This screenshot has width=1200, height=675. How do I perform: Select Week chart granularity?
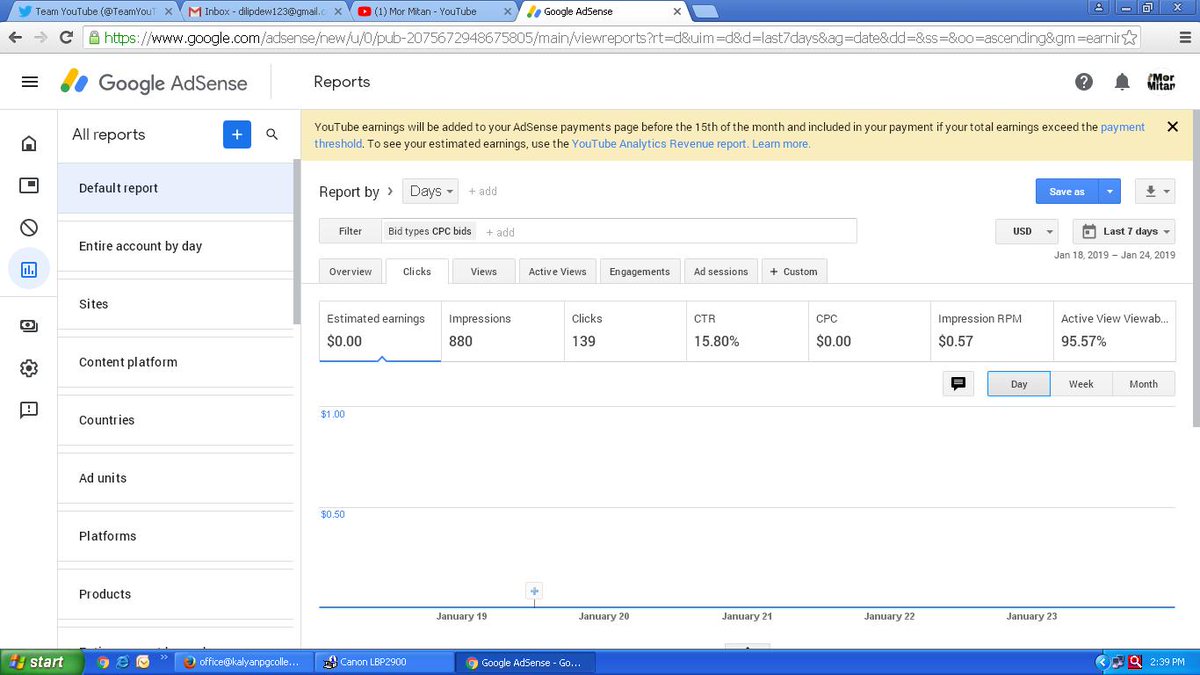(x=1081, y=383)
